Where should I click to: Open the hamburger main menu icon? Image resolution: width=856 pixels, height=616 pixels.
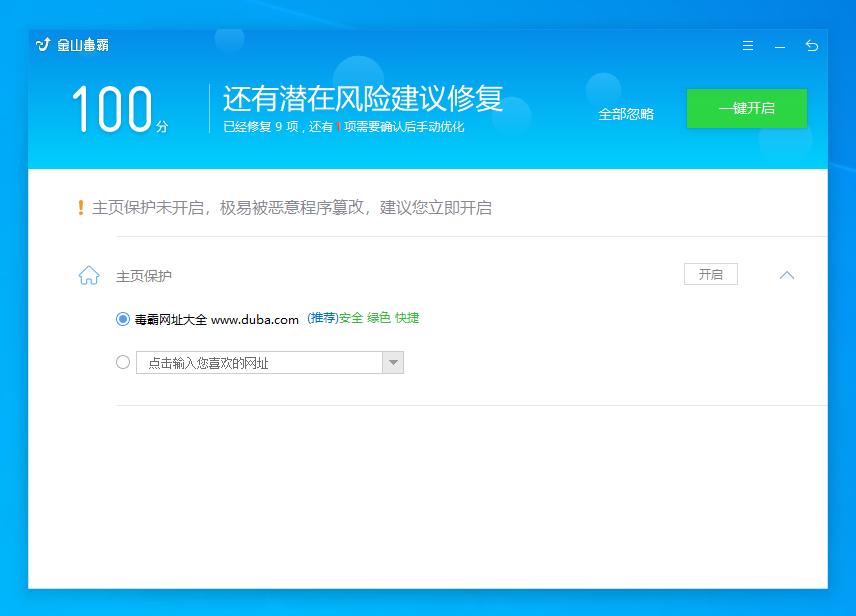pyautogui.click(x=747, y=46)
